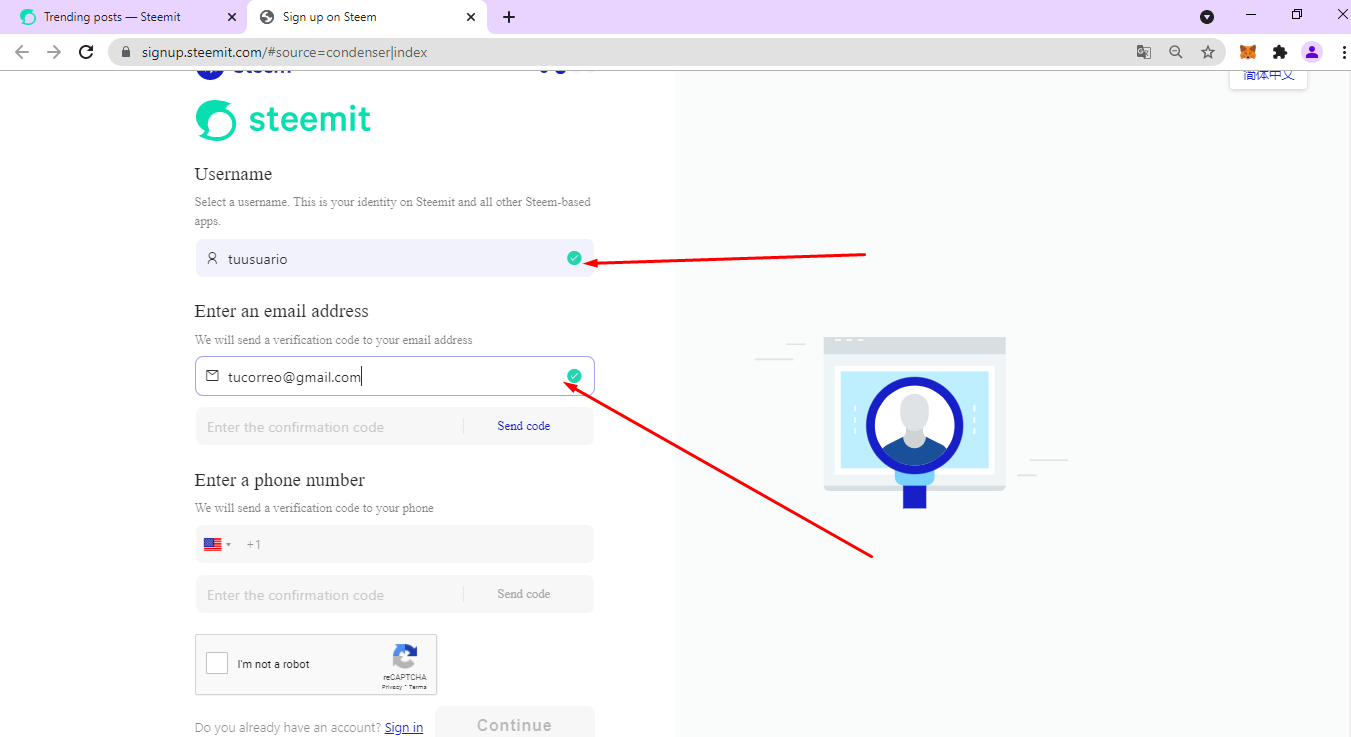Send the email verification code

click(524, 426)
